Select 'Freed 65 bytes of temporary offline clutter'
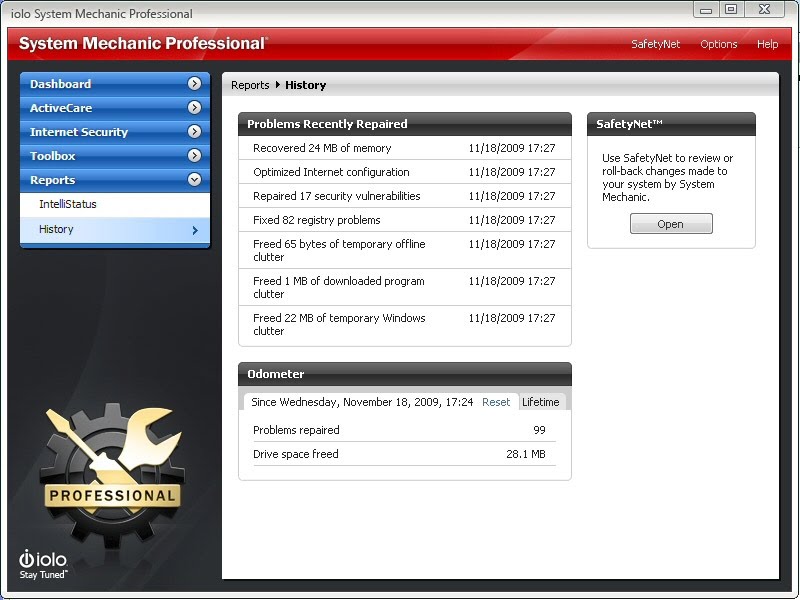Viewport: 800px width, 600px height. point(405,250)
